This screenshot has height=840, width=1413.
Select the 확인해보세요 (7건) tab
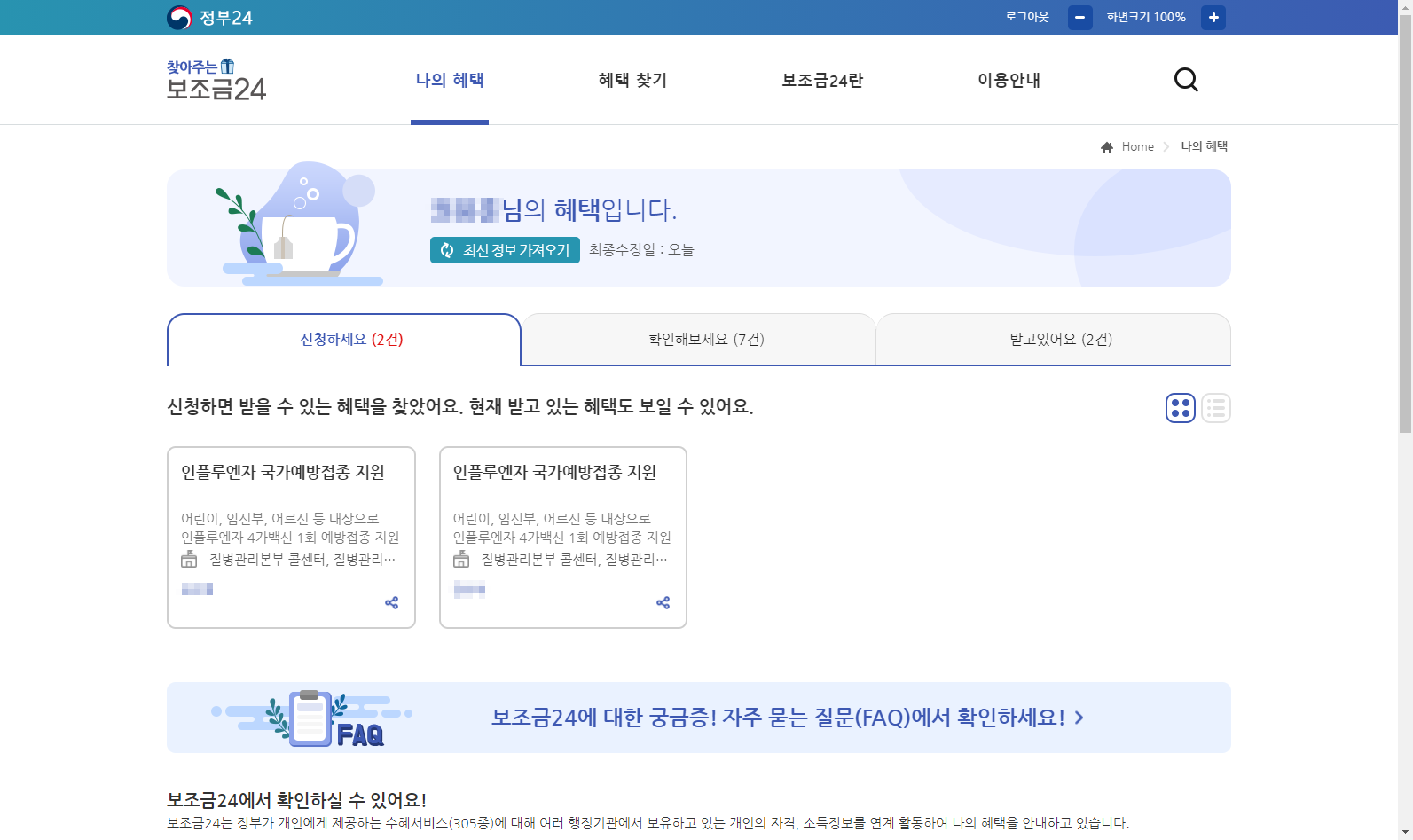[699, 340]
